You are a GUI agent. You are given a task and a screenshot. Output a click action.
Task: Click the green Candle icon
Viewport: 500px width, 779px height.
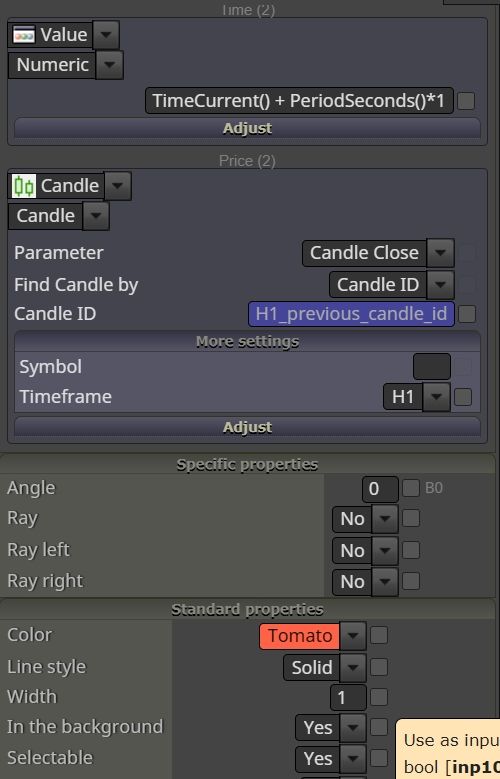click(x=24, y=186)
